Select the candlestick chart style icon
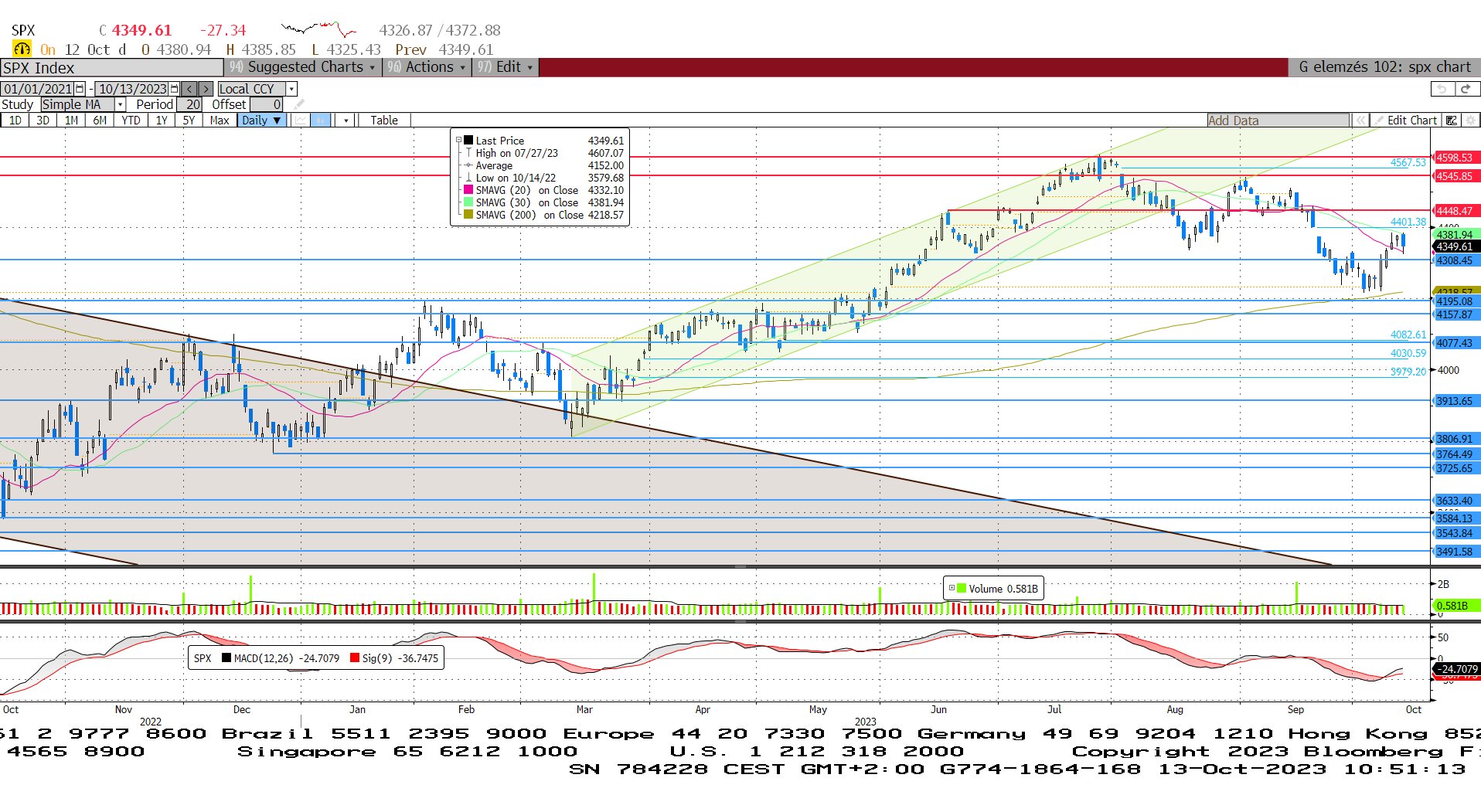Viewport: 1481px width, 812px height. pyautogui.click(x=321, y=120)
